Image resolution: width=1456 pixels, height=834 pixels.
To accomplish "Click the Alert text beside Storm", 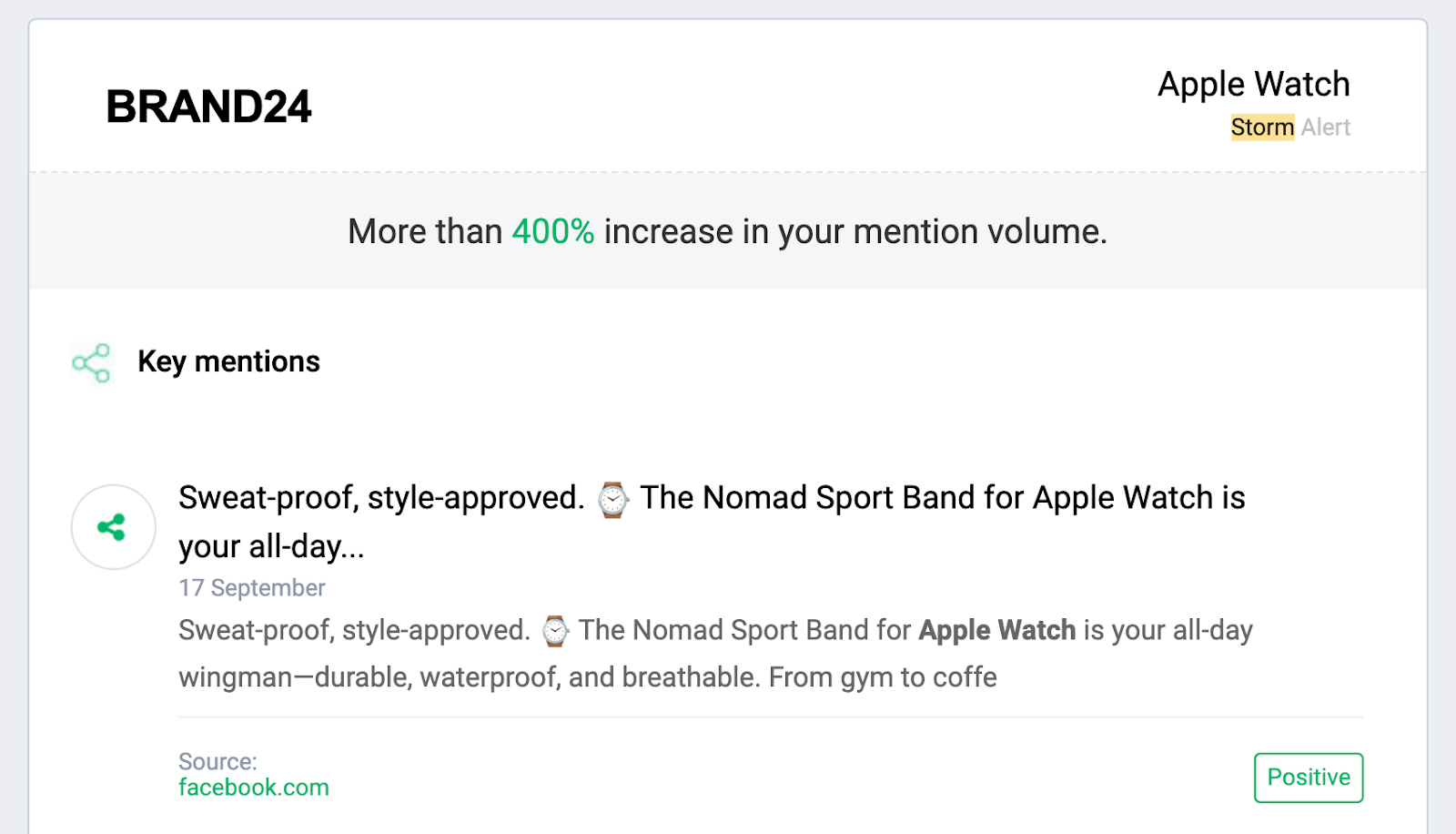I will click(1326, 127).
